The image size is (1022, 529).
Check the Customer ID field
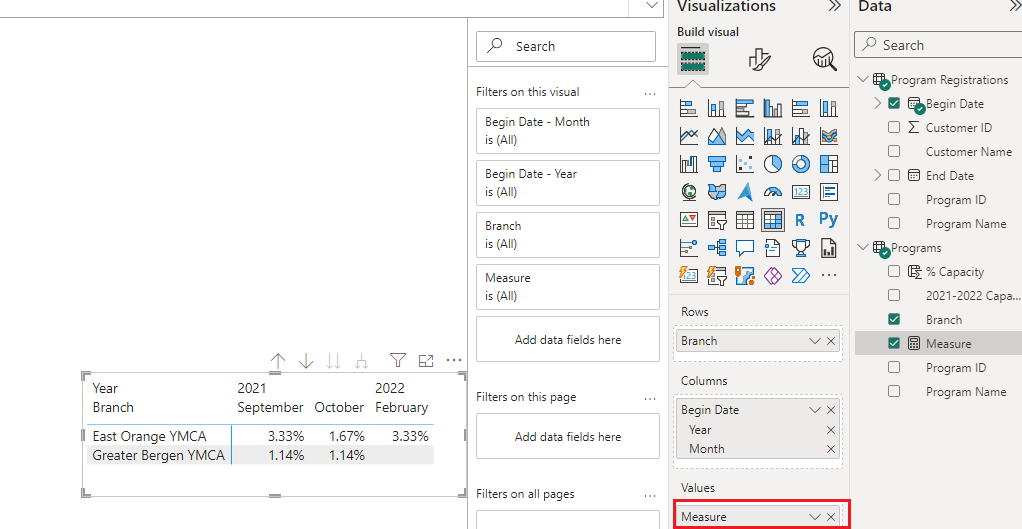(894, 128)
